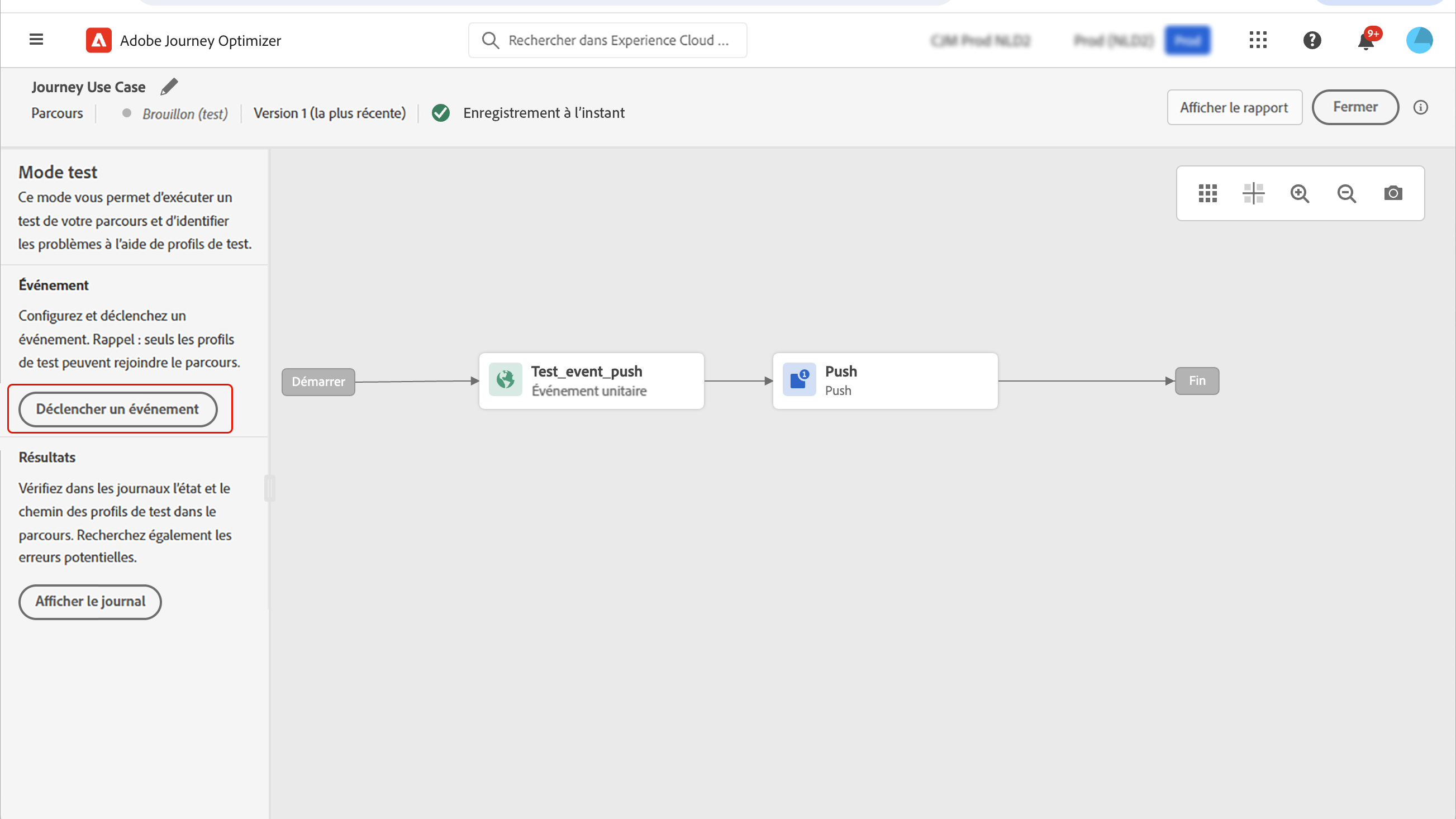Open Afficher le rapport
The image size is (1456, 819).
[x=1234, y=107]
